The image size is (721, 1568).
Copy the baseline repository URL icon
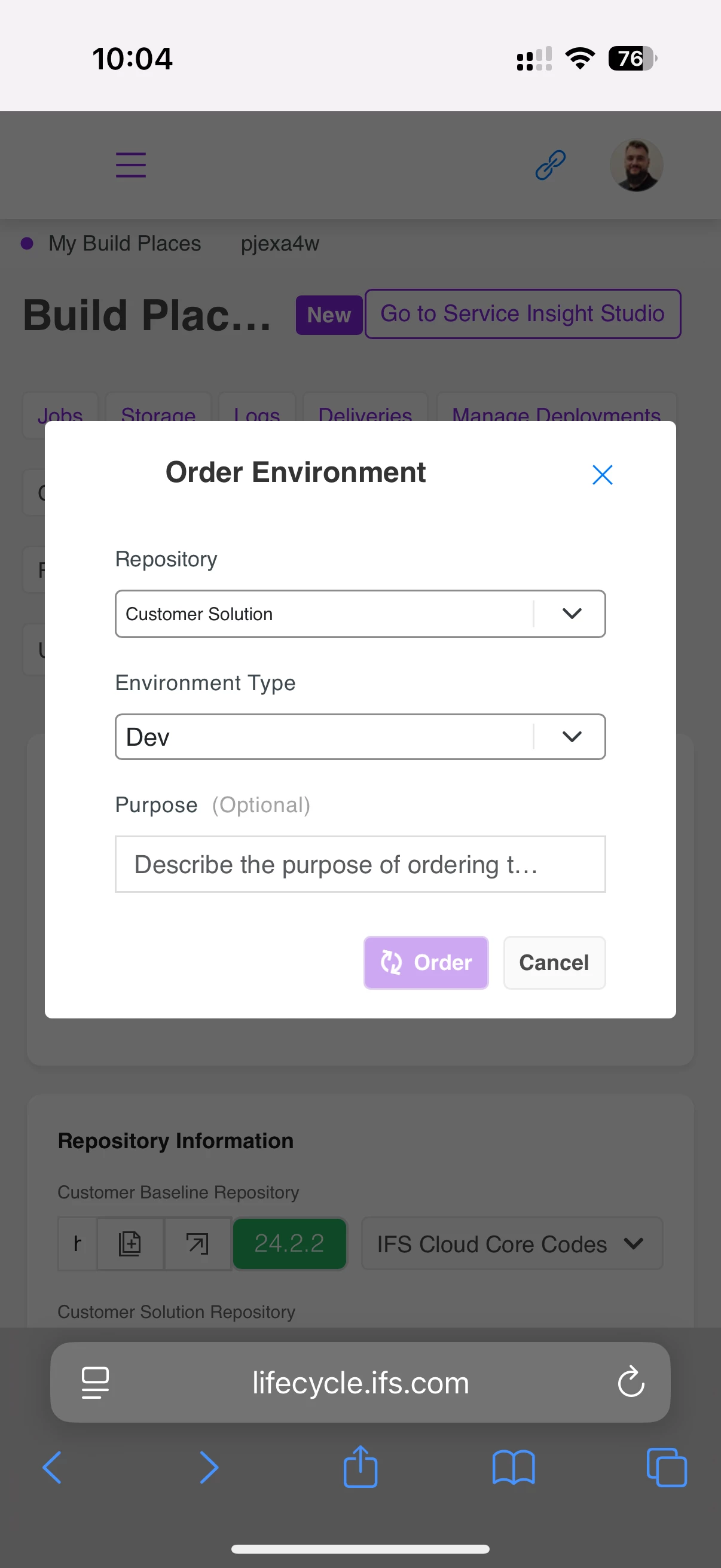(130, 1243)
